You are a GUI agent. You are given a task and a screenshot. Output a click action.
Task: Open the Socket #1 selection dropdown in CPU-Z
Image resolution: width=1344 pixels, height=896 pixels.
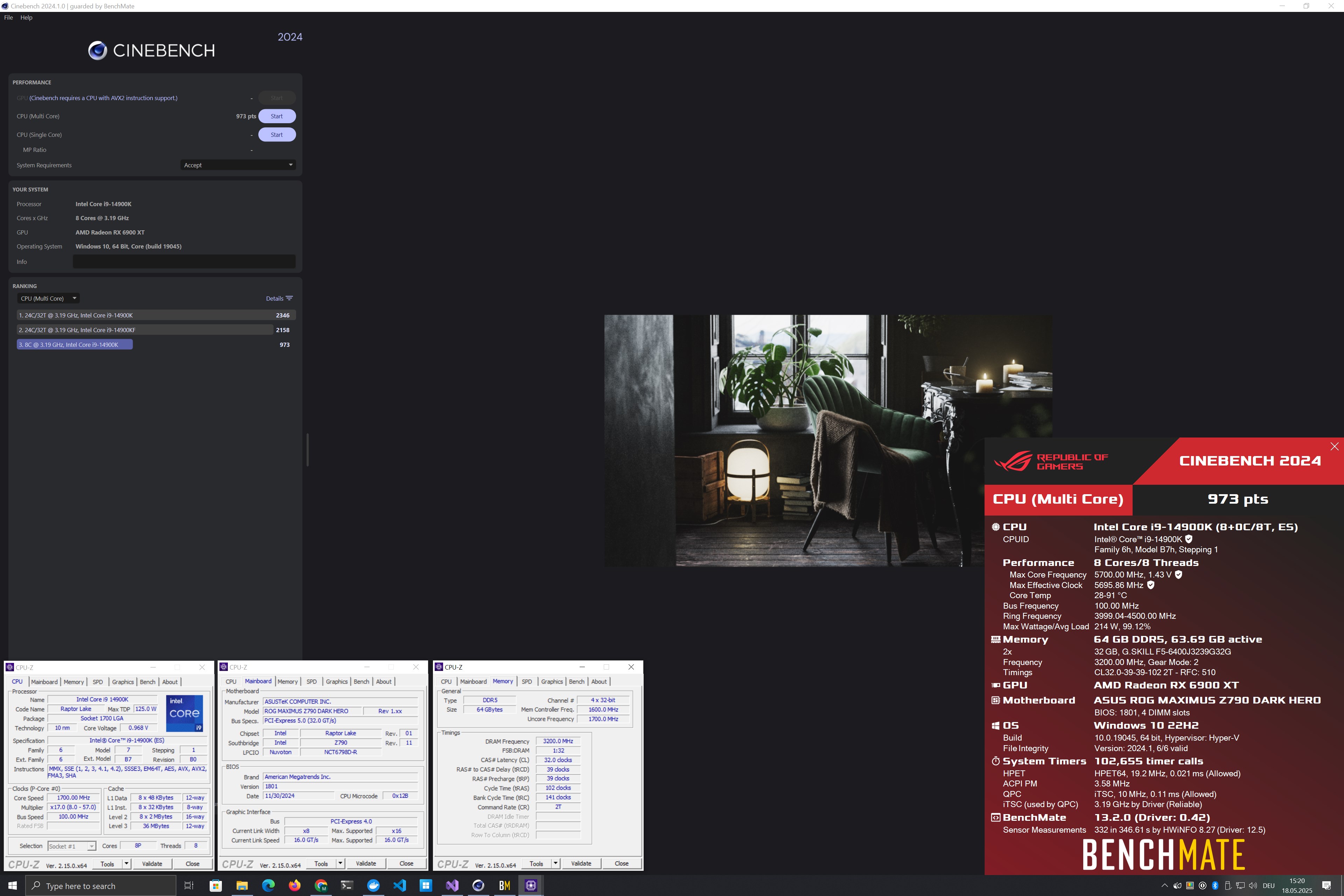click(71, 846)
